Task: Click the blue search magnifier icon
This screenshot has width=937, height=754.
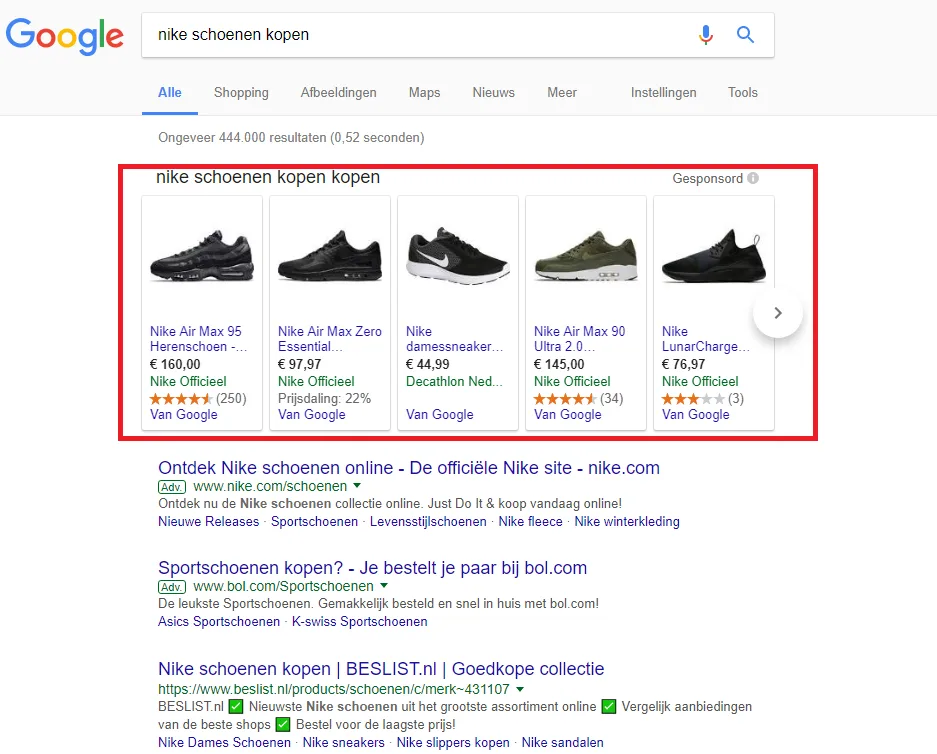Action: (745, 35)
